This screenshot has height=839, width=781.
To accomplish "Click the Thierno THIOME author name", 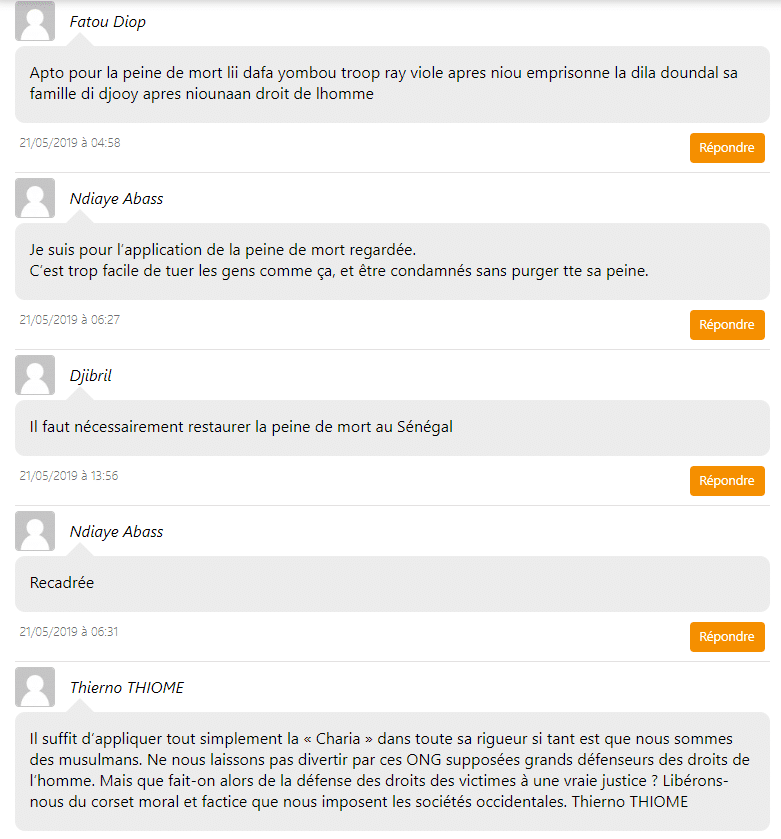I will (x=127, y=688).
